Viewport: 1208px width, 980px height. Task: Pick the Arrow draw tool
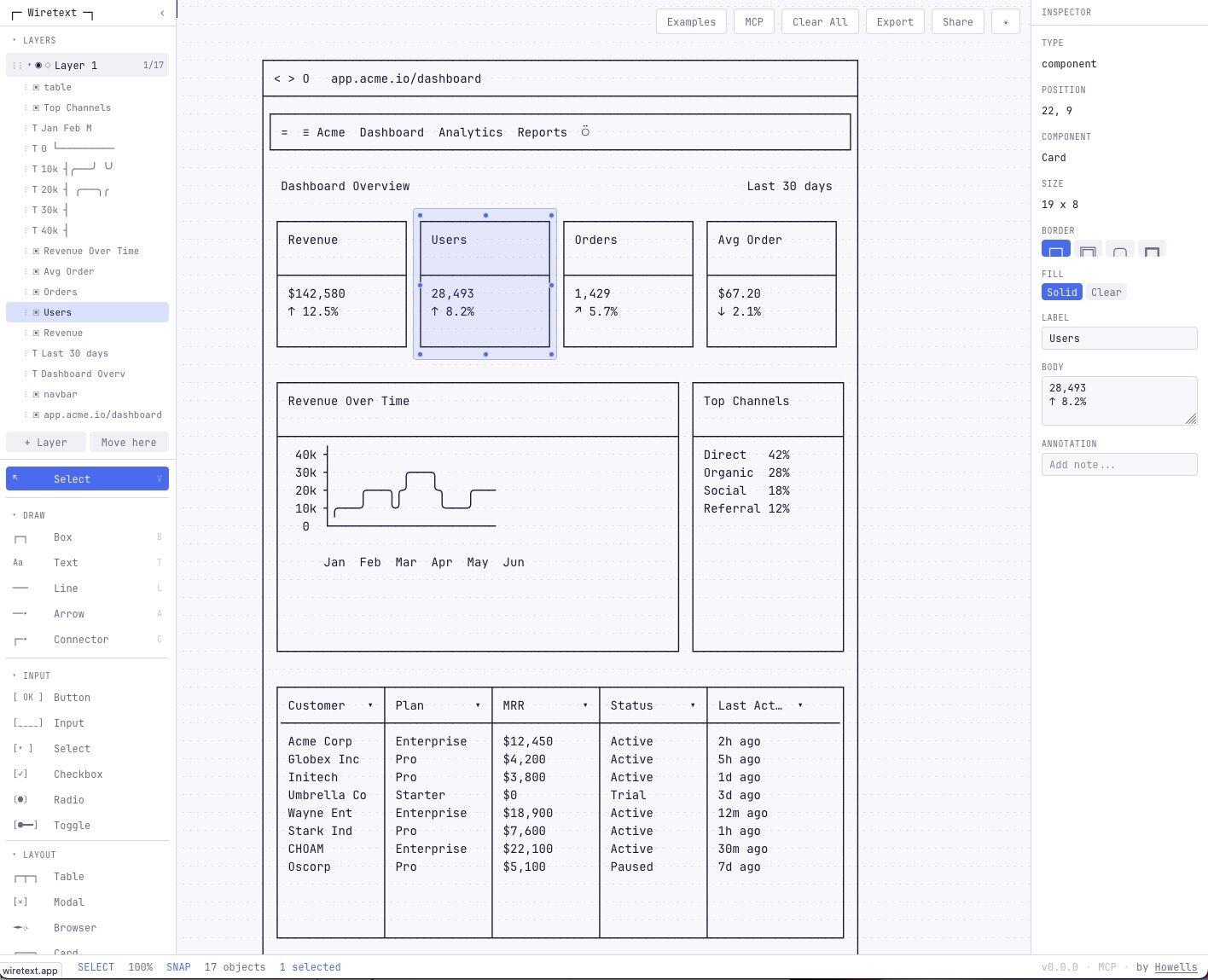click(x=68, y=614)
